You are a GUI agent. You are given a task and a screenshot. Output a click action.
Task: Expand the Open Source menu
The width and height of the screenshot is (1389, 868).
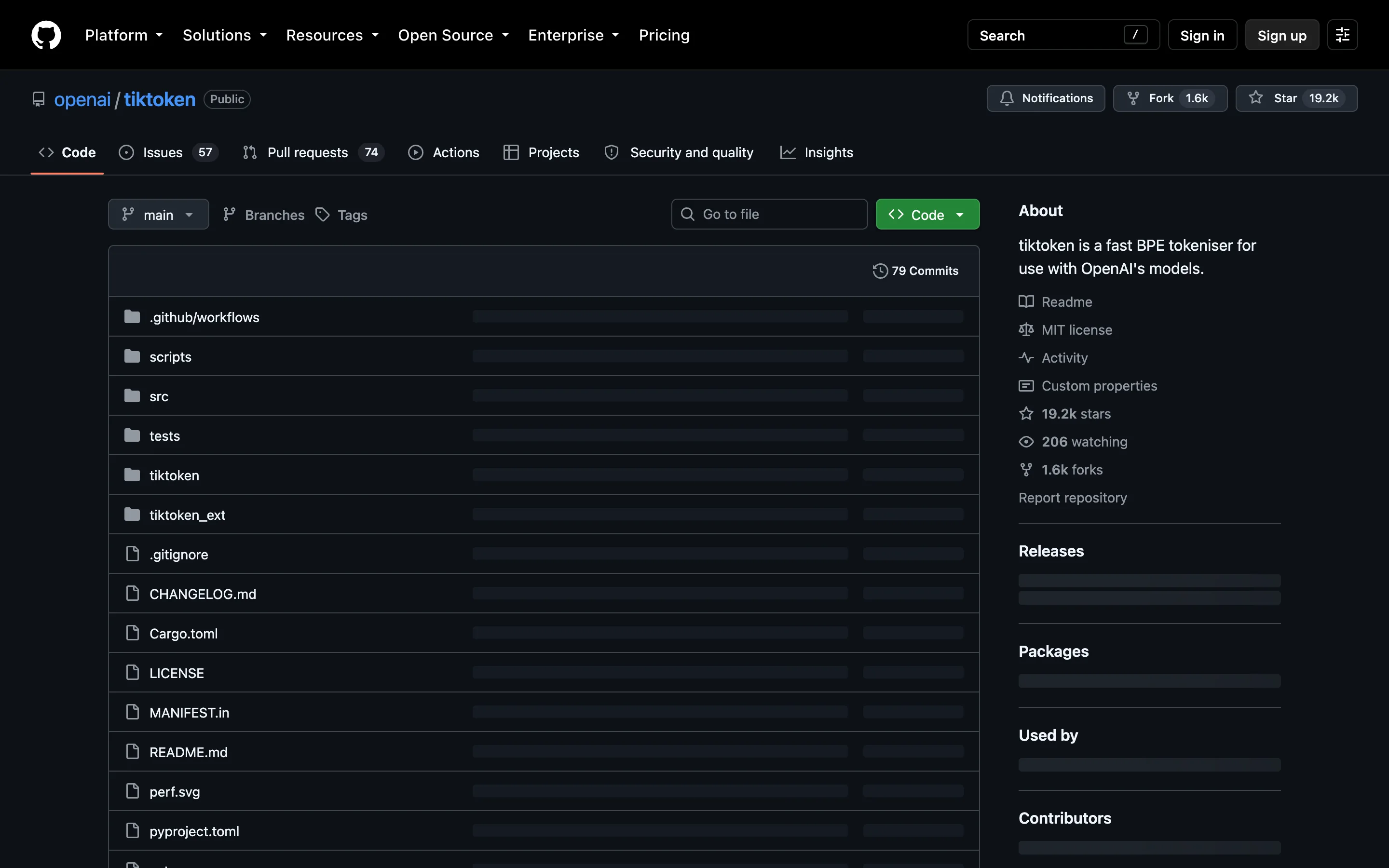tap(453, 35)
